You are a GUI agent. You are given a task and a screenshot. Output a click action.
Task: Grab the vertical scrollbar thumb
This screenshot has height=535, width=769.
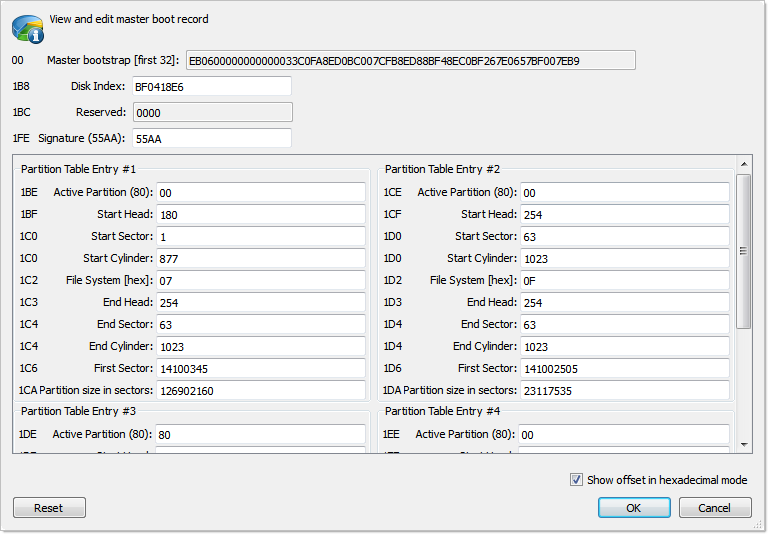click(743, 250)
